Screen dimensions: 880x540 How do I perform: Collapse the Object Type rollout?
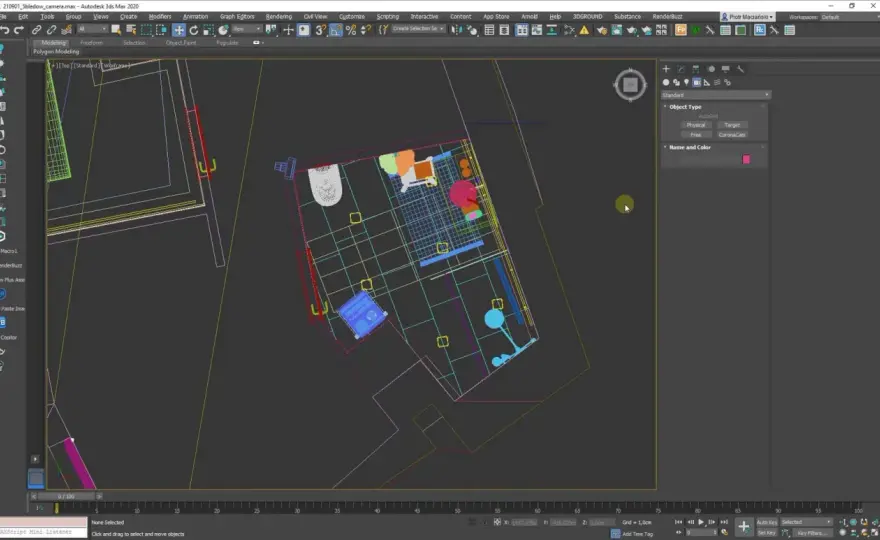click(x=683, y=107)
